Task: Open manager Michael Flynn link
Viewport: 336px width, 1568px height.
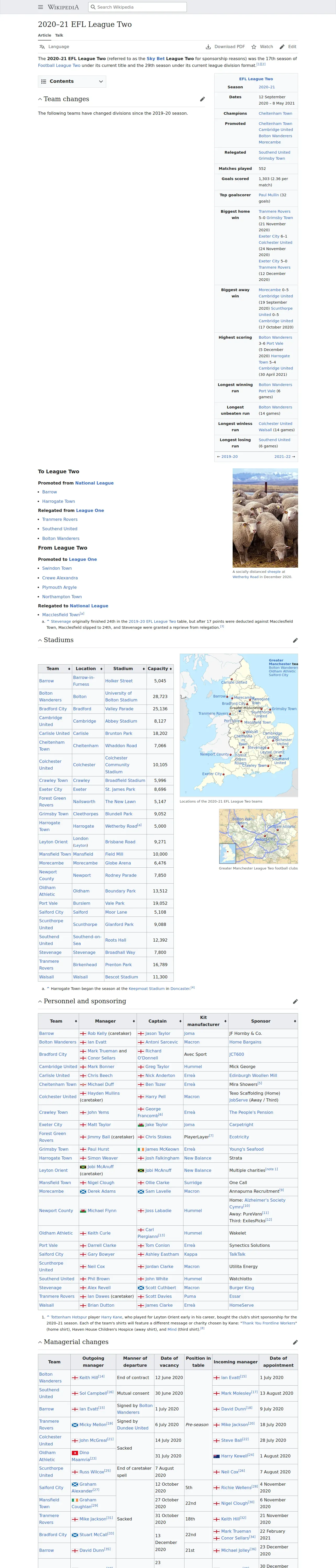Action: 102,1211
